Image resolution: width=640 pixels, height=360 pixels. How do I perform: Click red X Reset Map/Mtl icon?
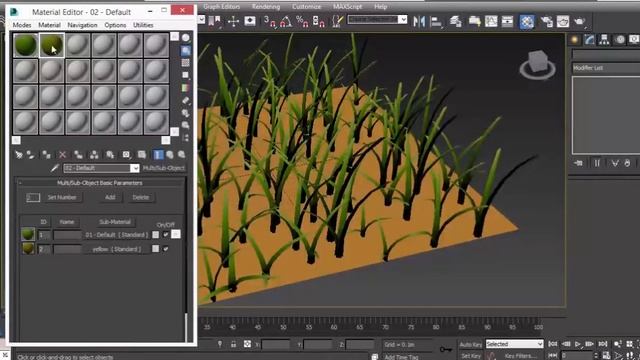[x=62, y=155]
